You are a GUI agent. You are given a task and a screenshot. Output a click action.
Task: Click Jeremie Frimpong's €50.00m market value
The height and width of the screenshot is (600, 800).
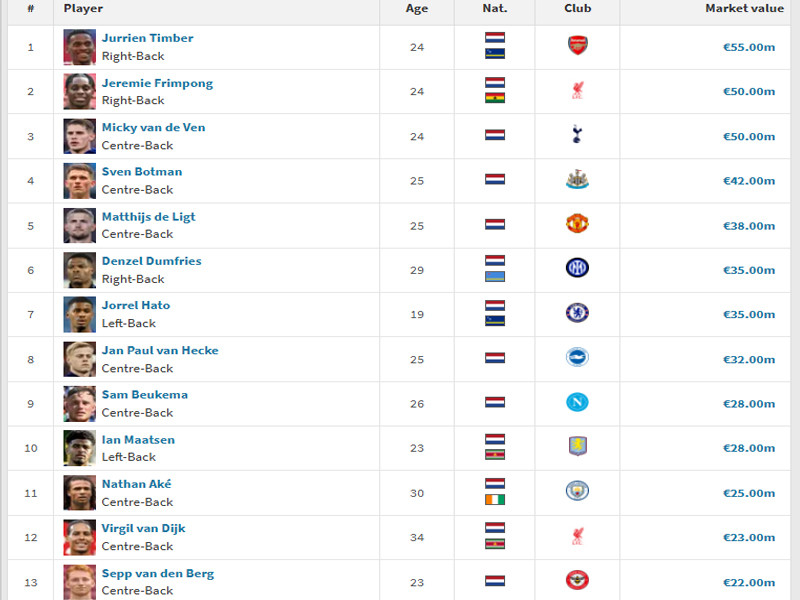[x=749, y=92]
